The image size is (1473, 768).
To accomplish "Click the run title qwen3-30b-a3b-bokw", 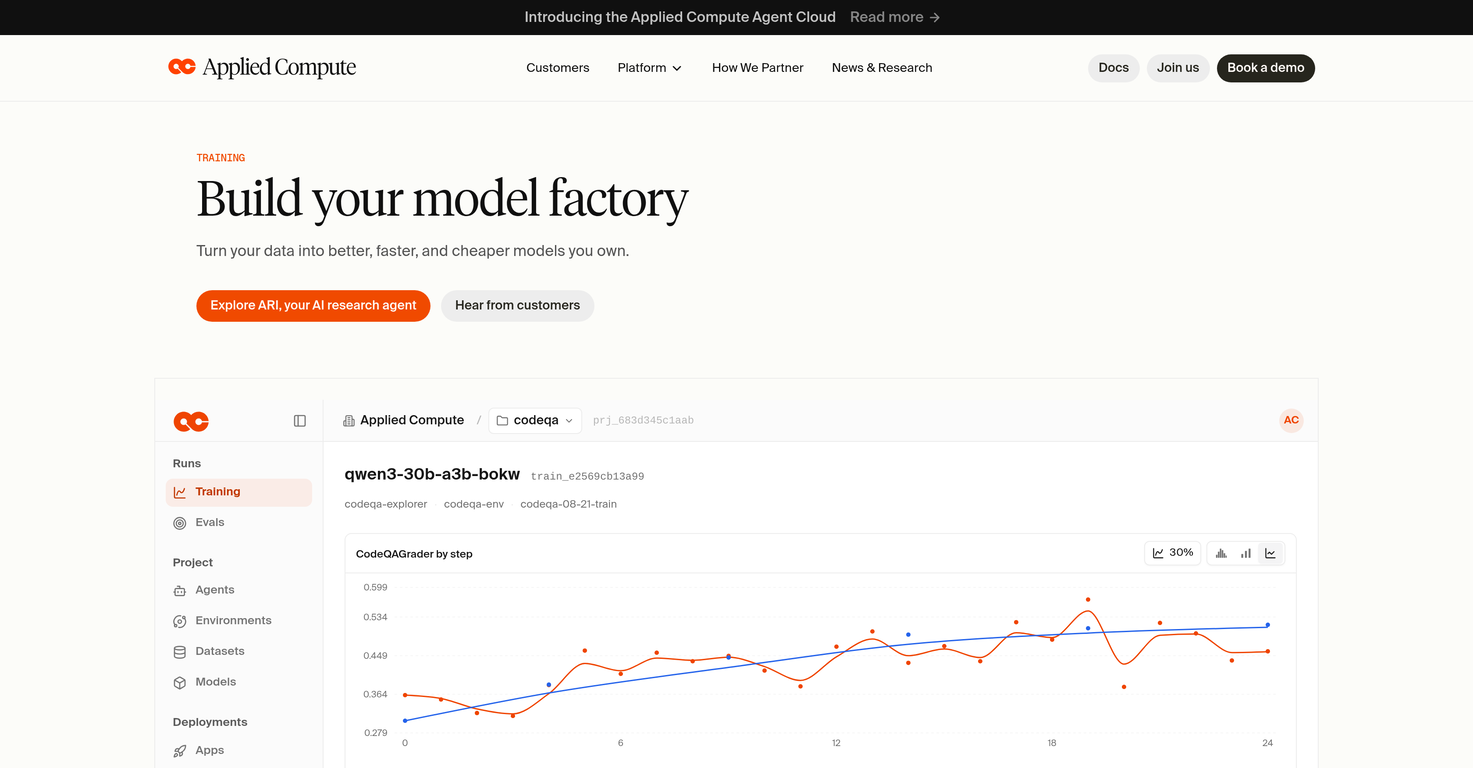I will pos(432,475).
